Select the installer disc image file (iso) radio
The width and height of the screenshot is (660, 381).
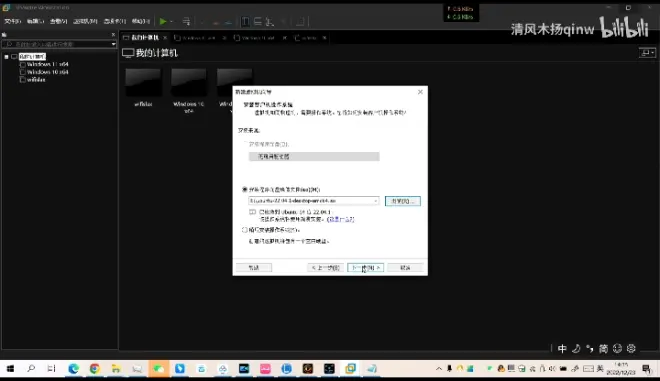(x=245, y=189)
